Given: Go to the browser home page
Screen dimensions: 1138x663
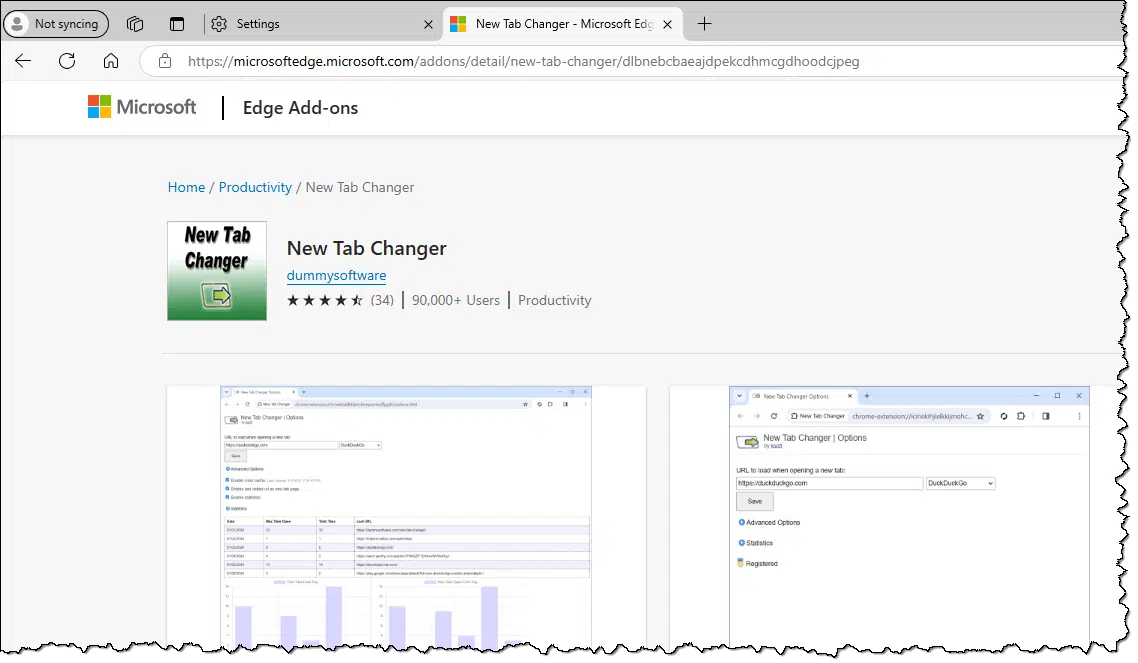Looking at the screenshot, I should click(110, 61).
